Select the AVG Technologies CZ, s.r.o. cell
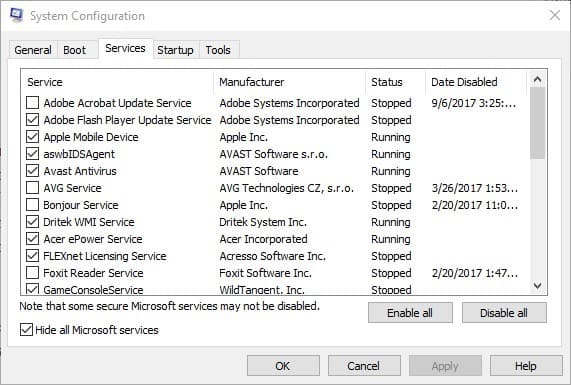The image size is (571, 385). (x=287, y=188)
